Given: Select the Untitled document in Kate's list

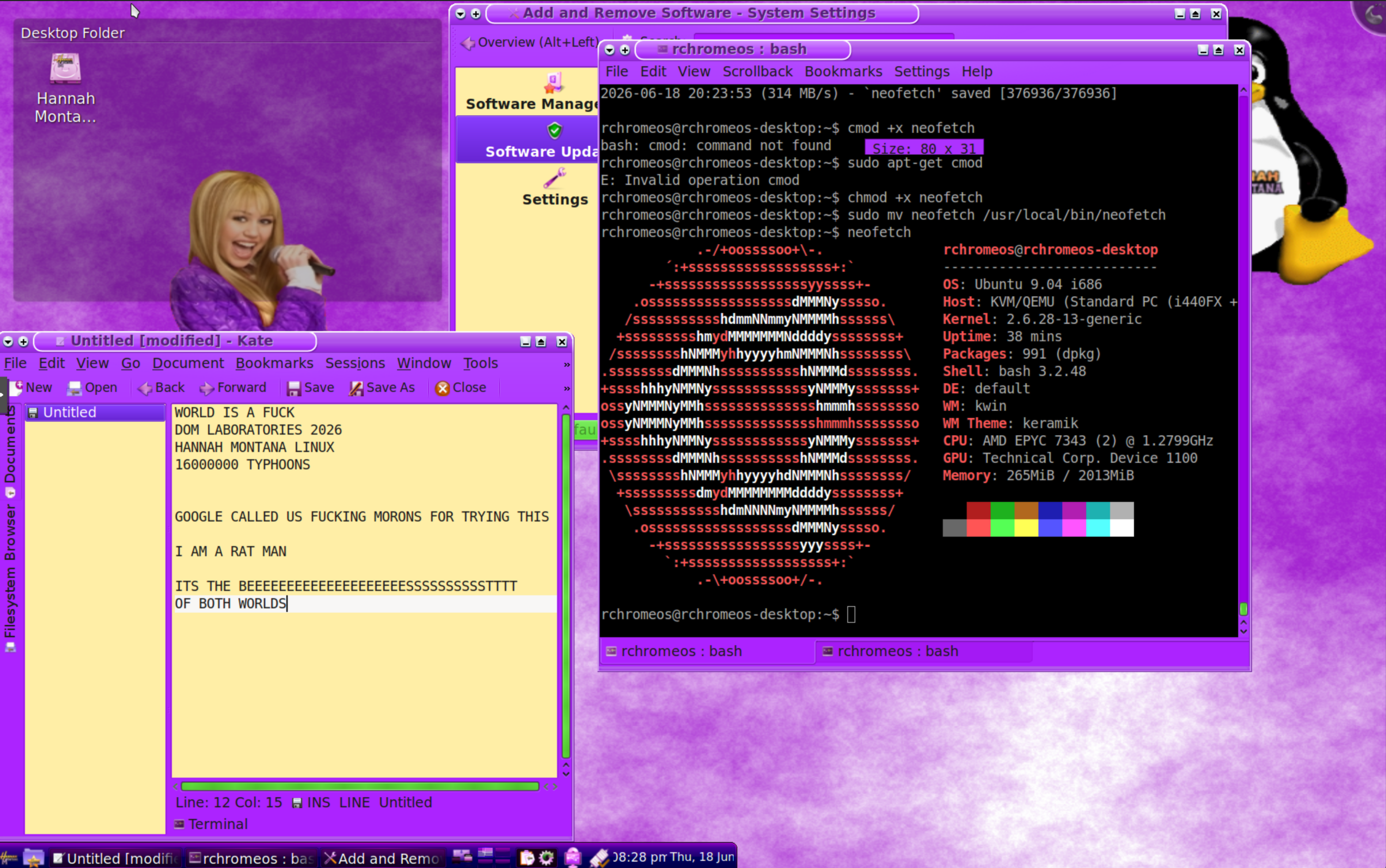Looking at the screenshot, I should 95,412.
